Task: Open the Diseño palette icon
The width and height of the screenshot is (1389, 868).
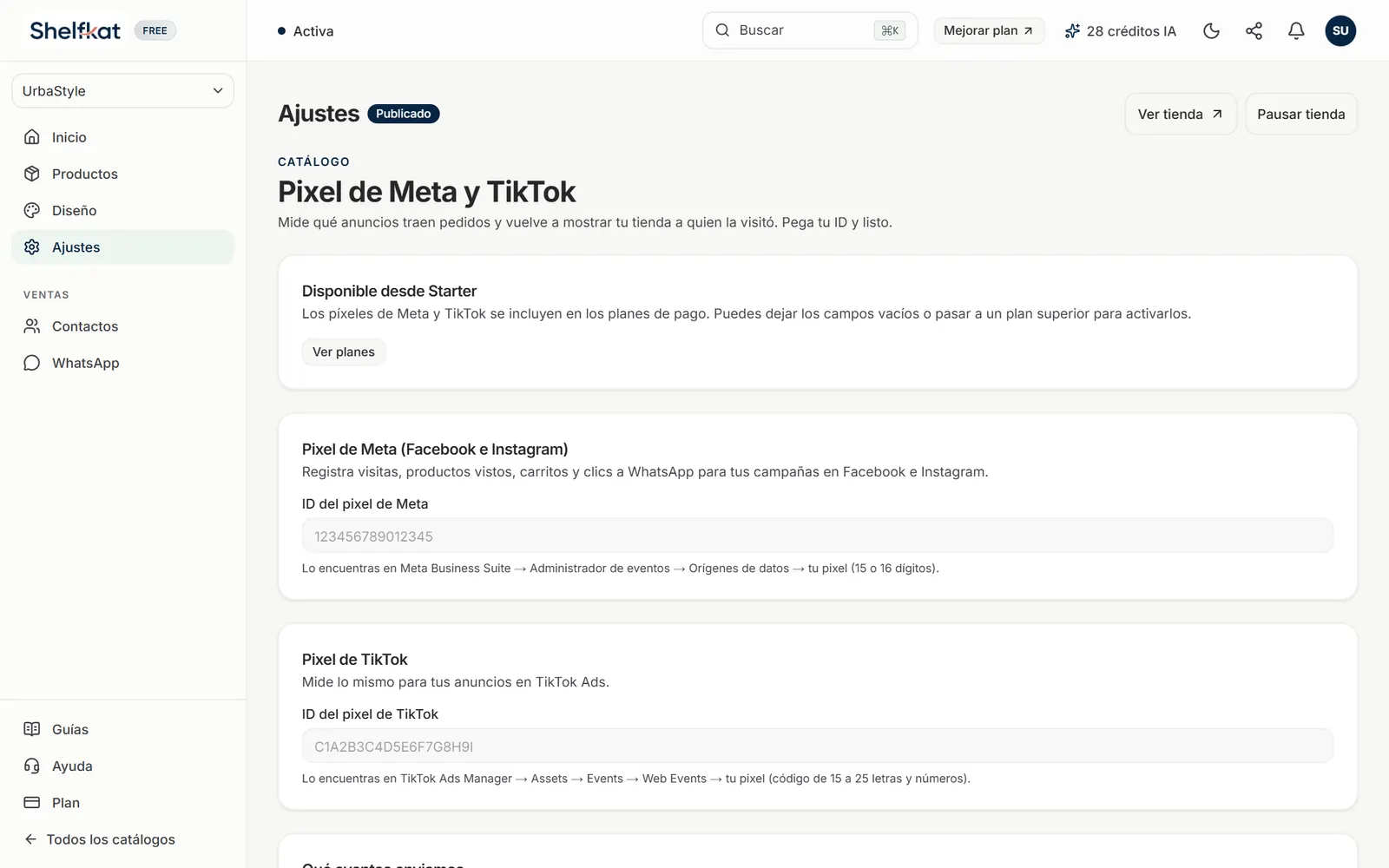Action: point(32,210)
